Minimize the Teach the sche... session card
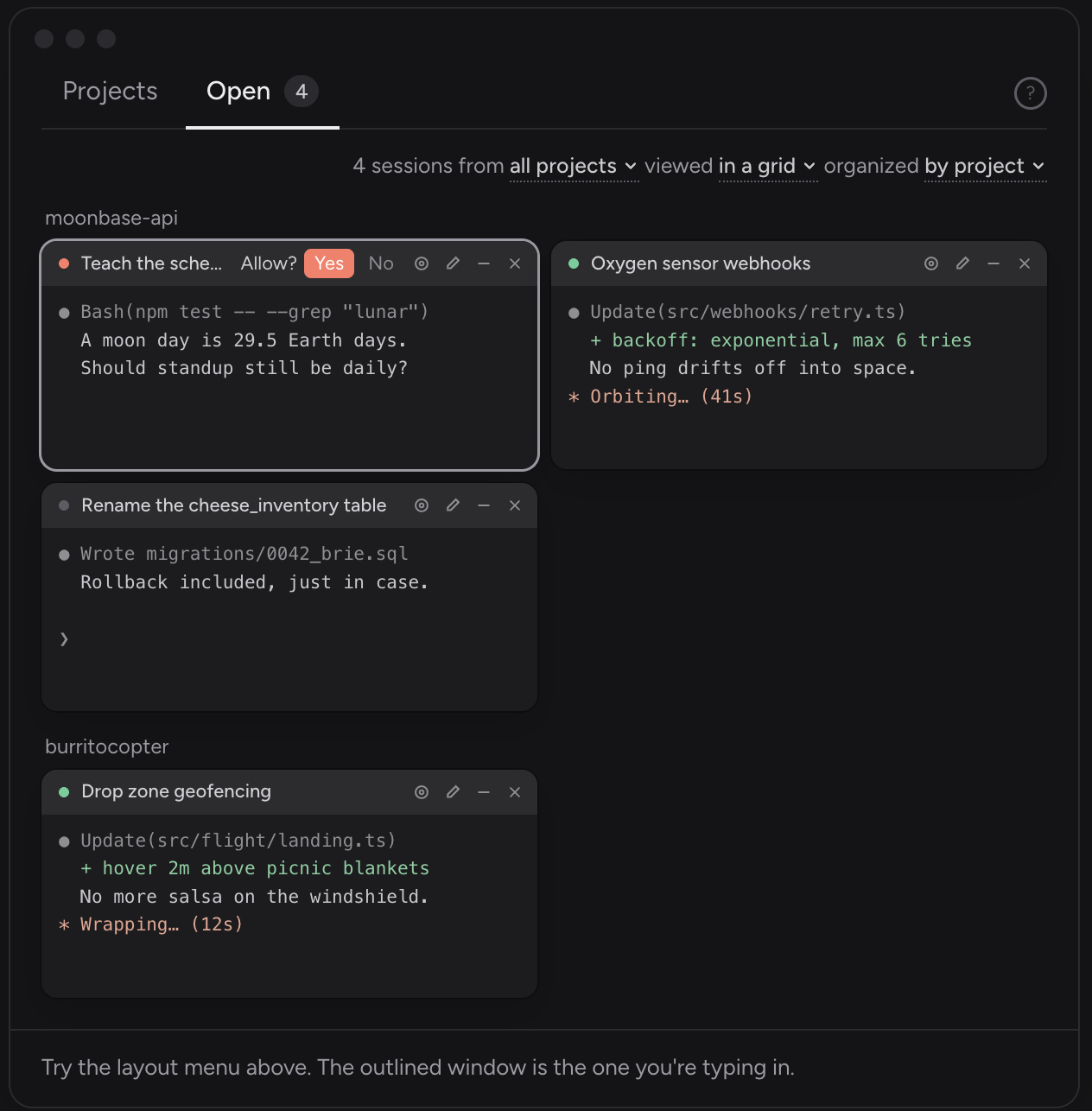1092x1111 pixels. coord(484,263)
